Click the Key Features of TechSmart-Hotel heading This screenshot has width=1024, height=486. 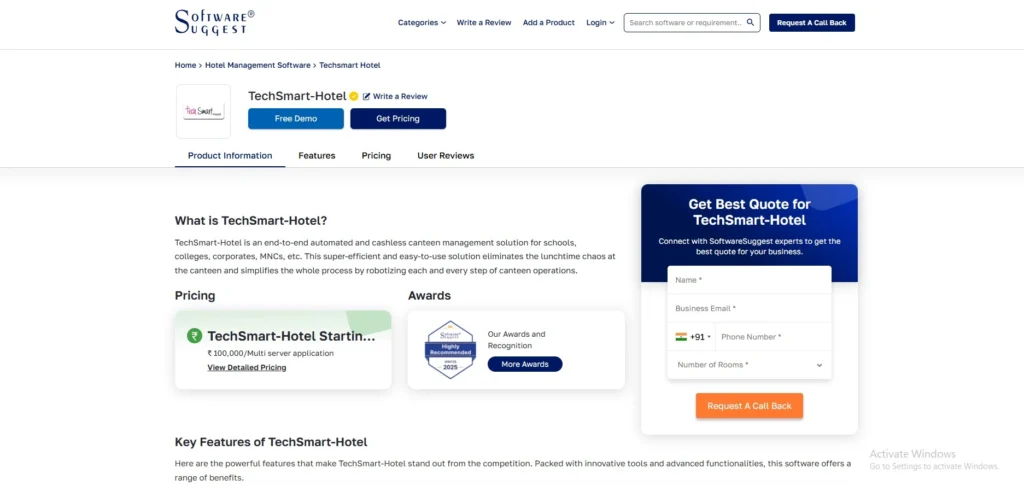[x=271, y=442]
